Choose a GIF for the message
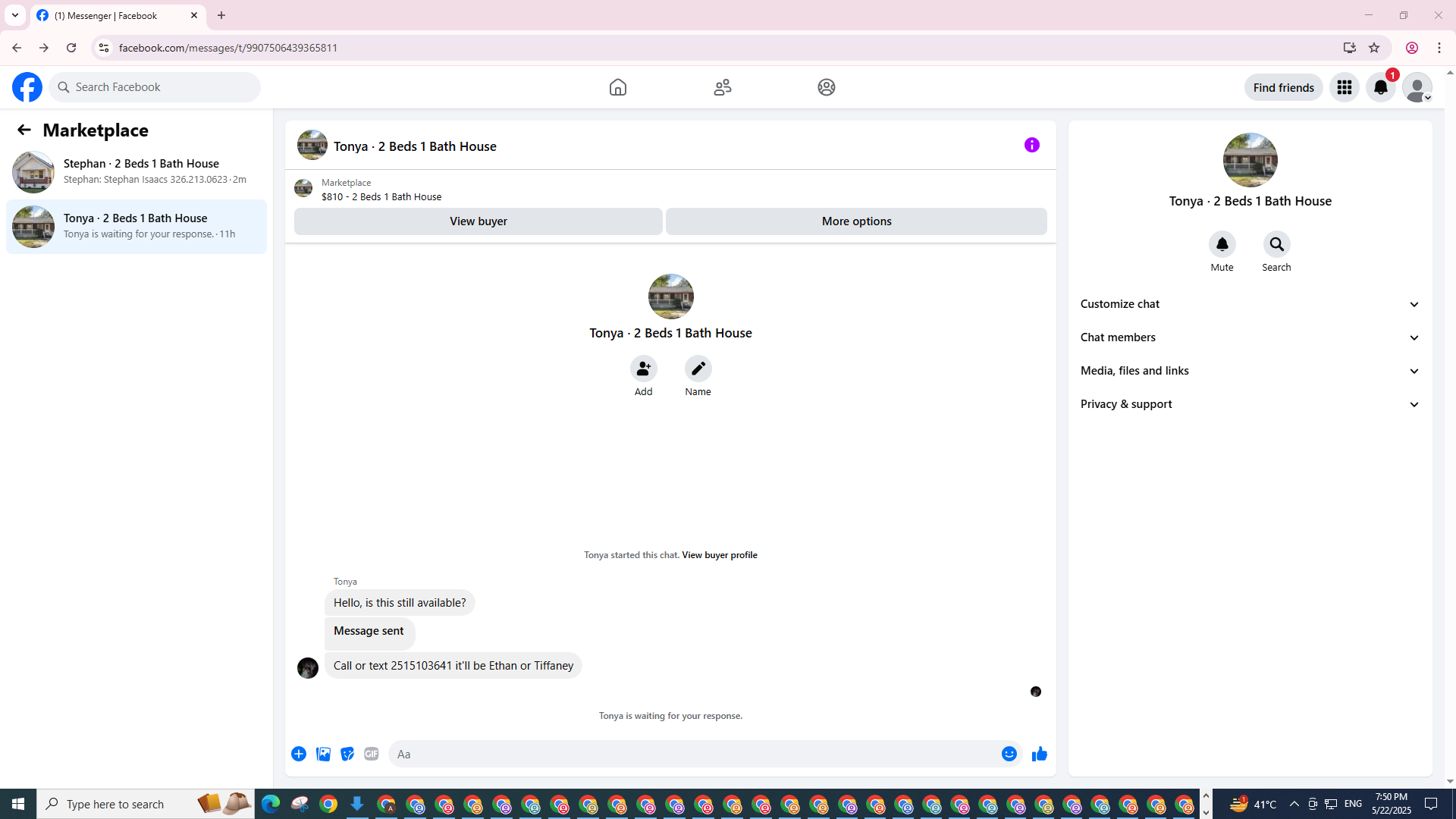The height and width of the screenshot is (819, 1456). coord(372,754)
